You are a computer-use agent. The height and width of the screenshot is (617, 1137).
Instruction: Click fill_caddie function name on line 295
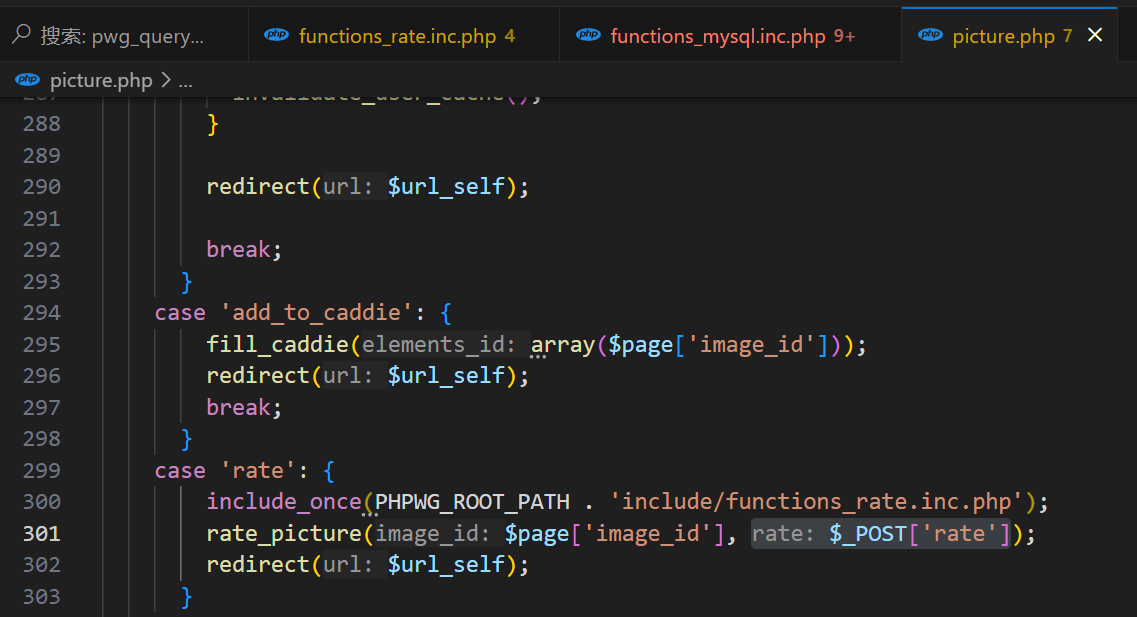(x=278, y=344)
